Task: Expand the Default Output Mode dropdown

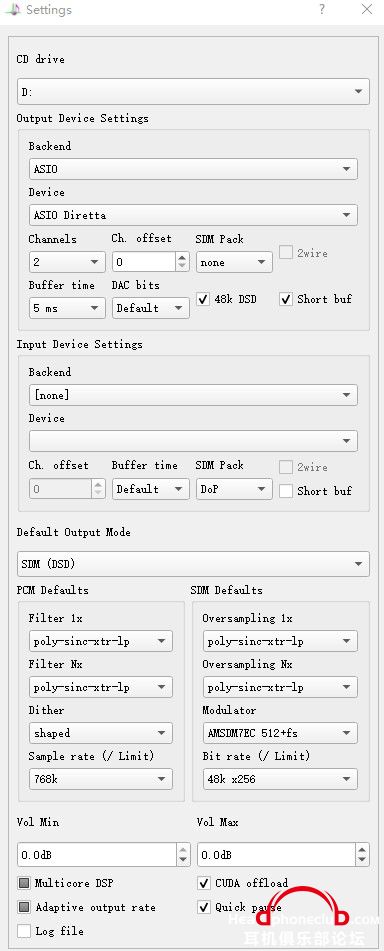Action: [x=193, y=564]
